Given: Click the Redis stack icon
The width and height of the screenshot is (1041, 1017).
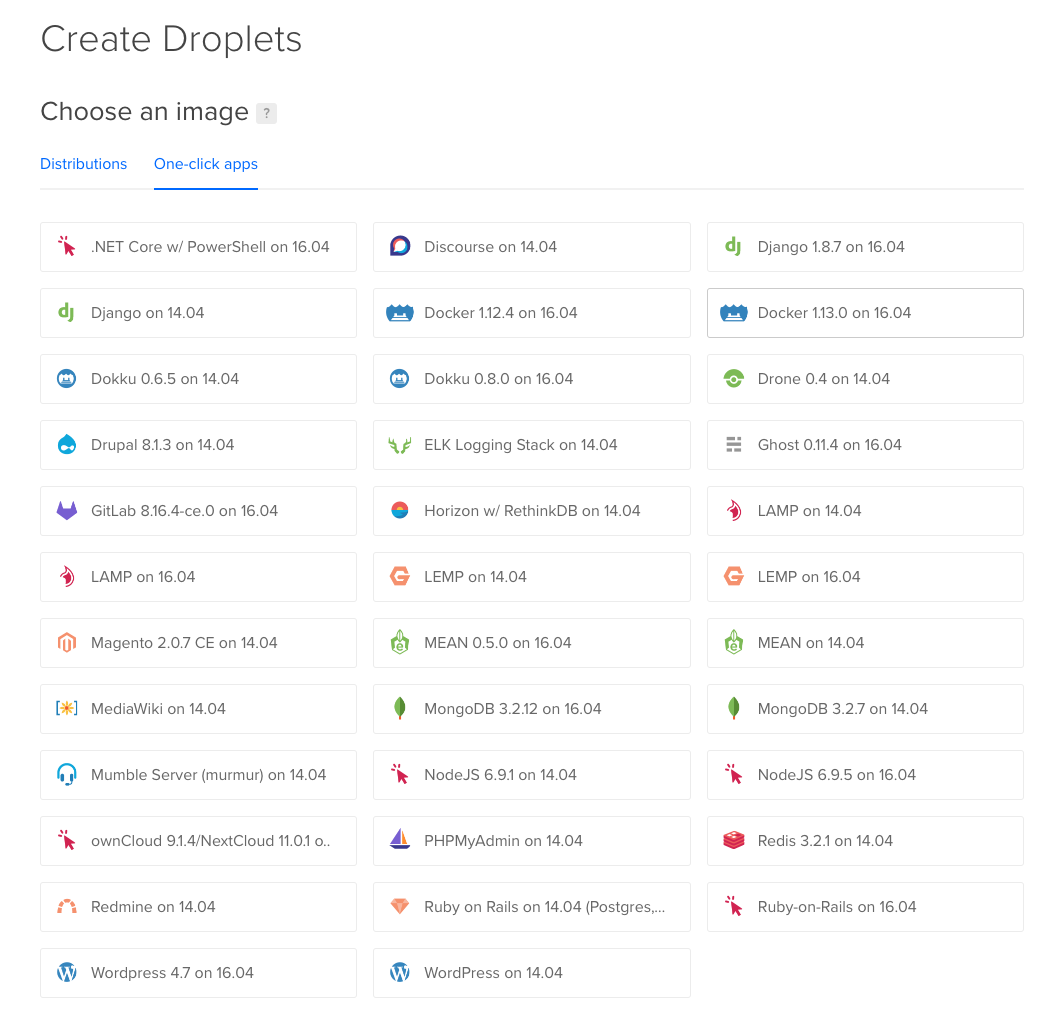Looking at the screenshot, I should (733, 841).
